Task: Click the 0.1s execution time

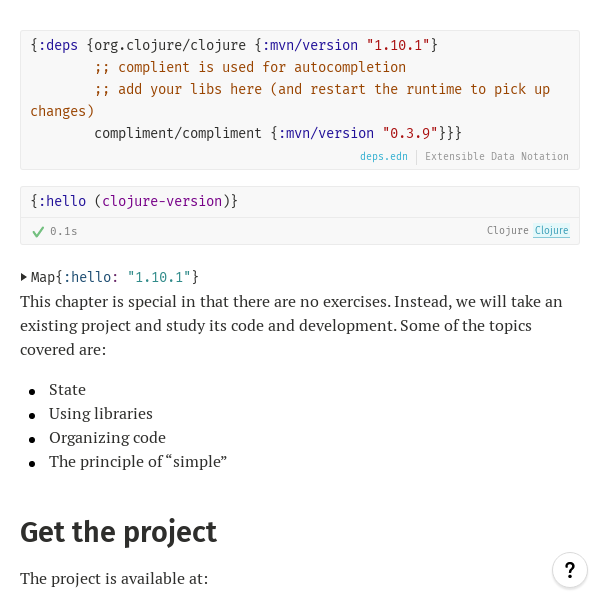Action: (64, 231)
